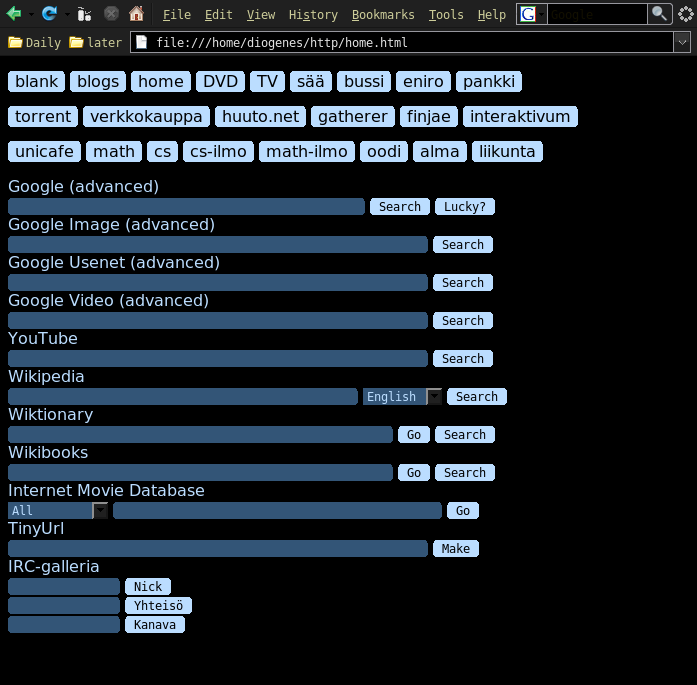Click the page icon in address bar
The height and width of the screenshot is (685, 697).
[x=141, y=42]
